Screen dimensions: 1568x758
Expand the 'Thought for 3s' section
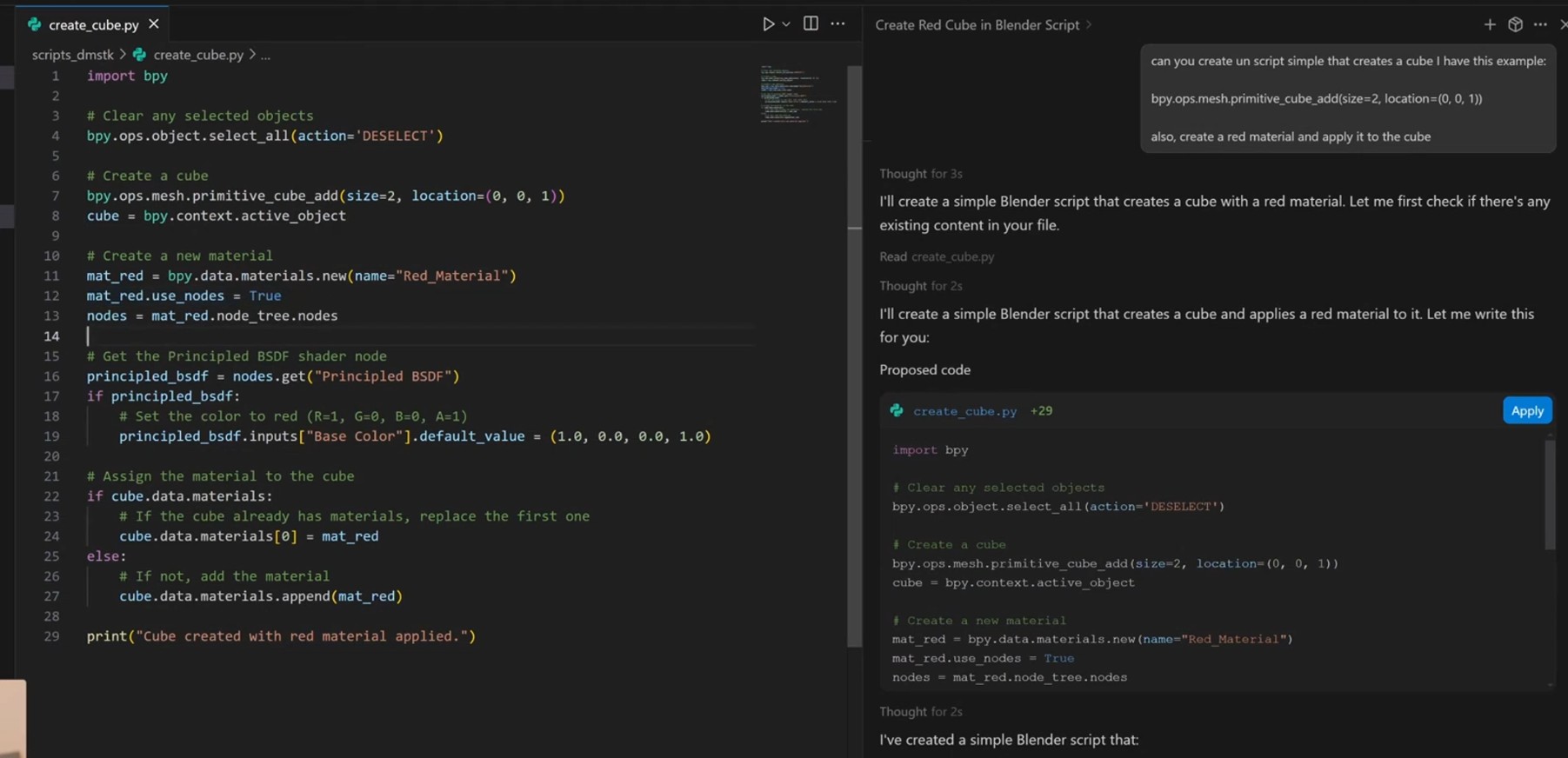click(920, 174)
